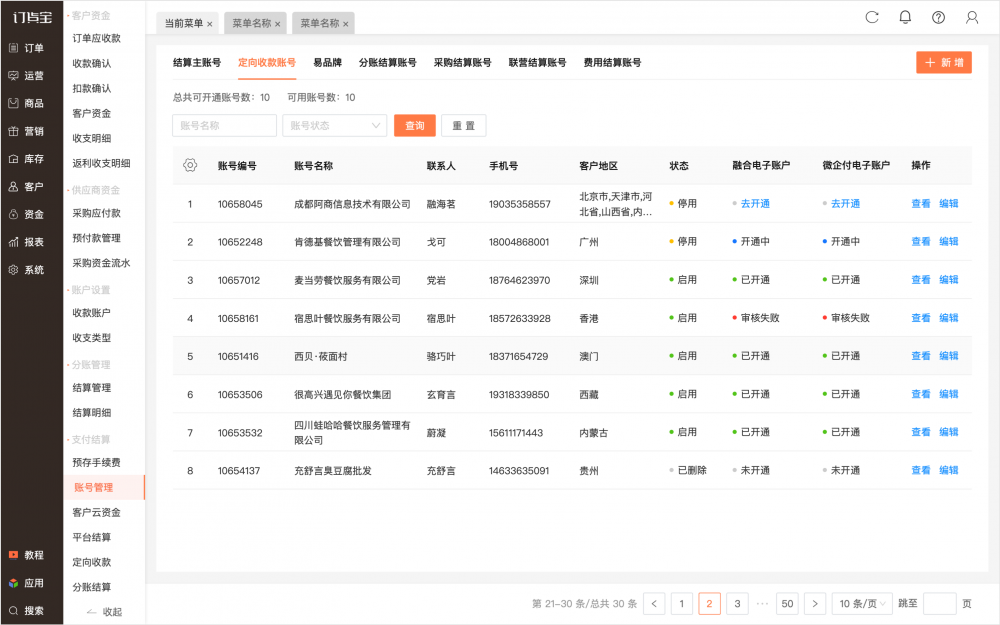Switch to the 费用结算账号 tab
This screenshot has height=625, width=1000.
(612, 62)
